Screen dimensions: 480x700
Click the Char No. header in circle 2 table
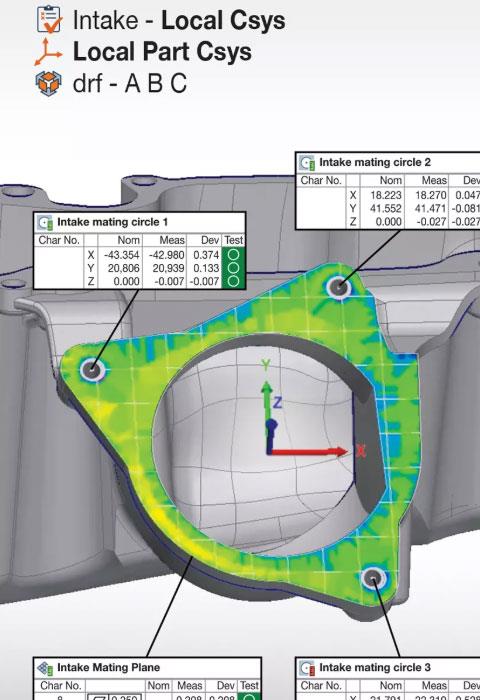(x=321, y=180)
